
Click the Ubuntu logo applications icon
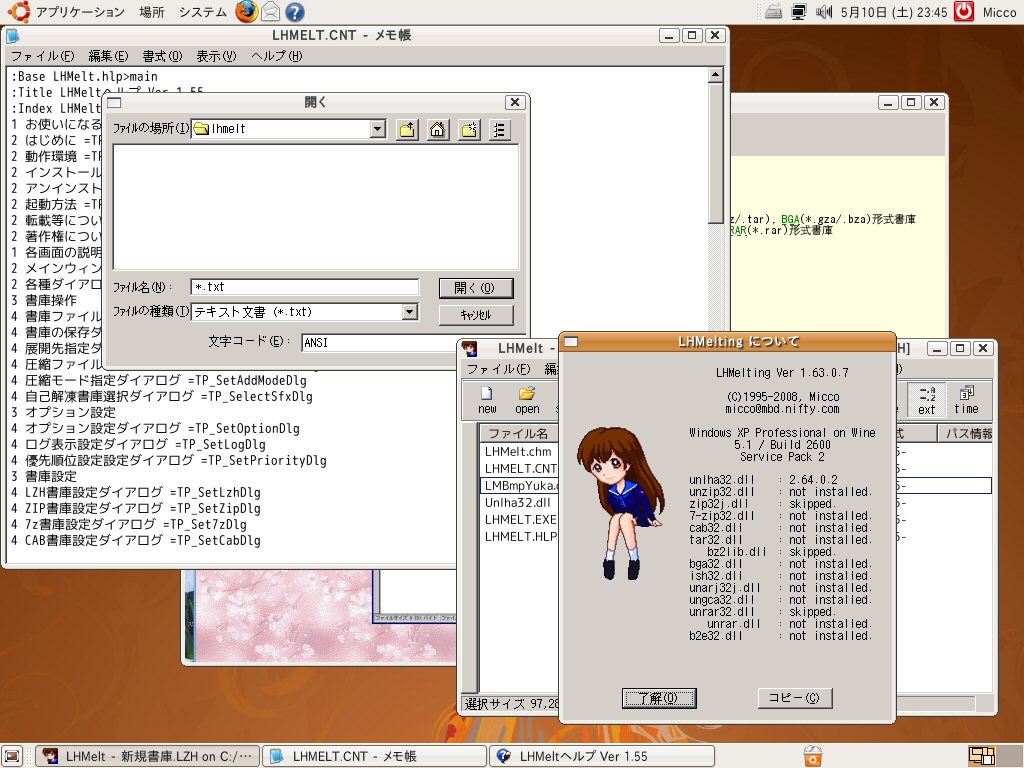[18, 12]
